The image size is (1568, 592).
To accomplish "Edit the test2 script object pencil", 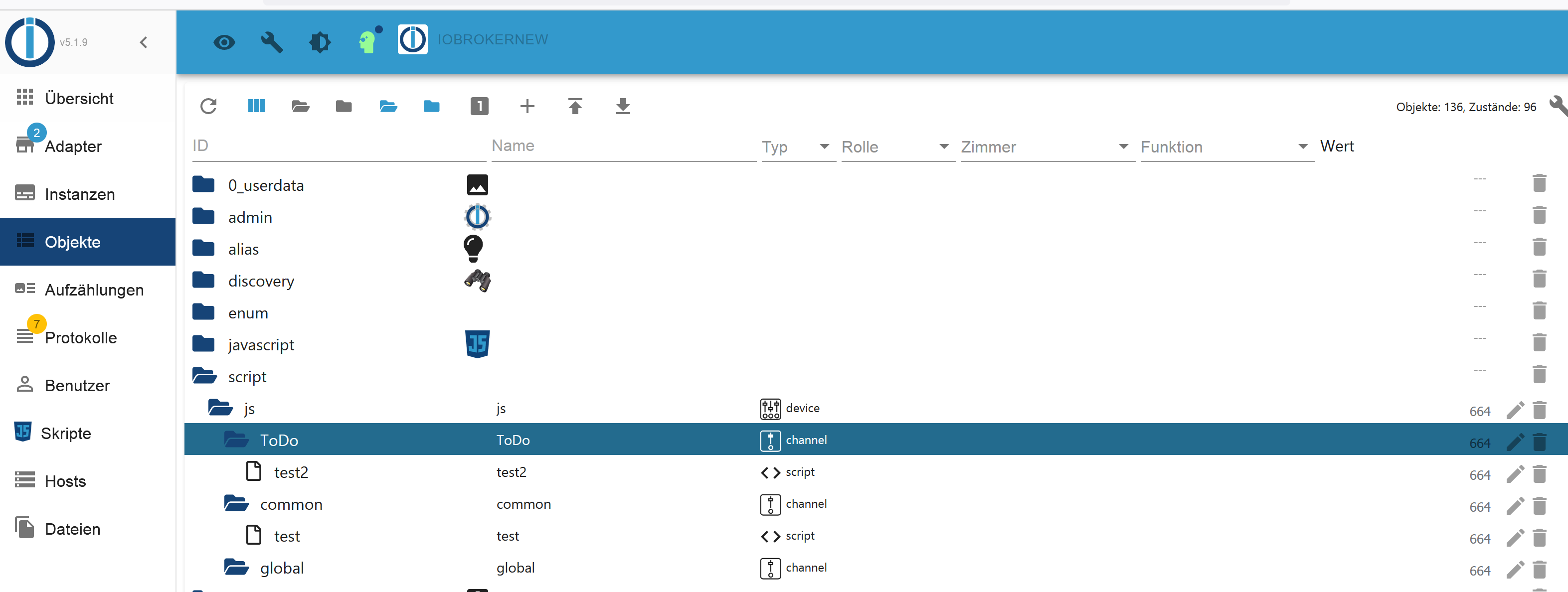I will click(x=1515, y=474).
